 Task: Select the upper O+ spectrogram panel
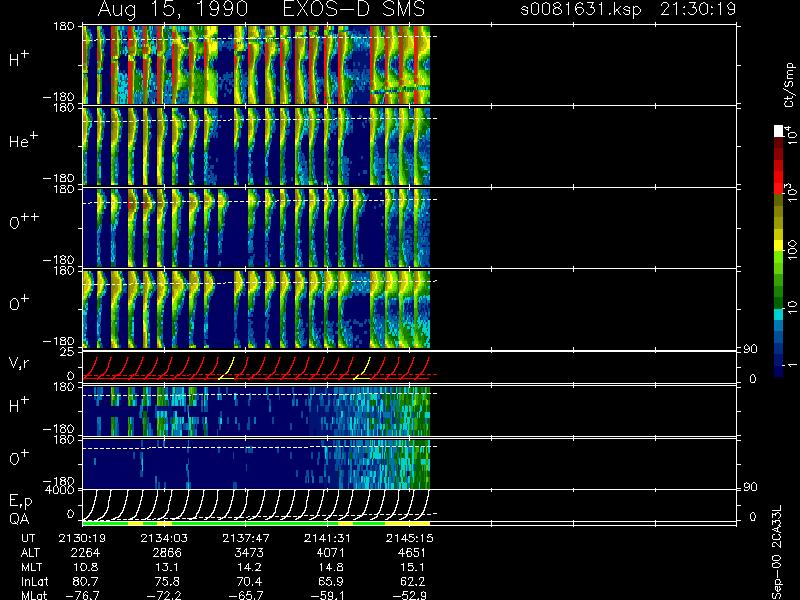pyautogui.click(x=256, y=309)
